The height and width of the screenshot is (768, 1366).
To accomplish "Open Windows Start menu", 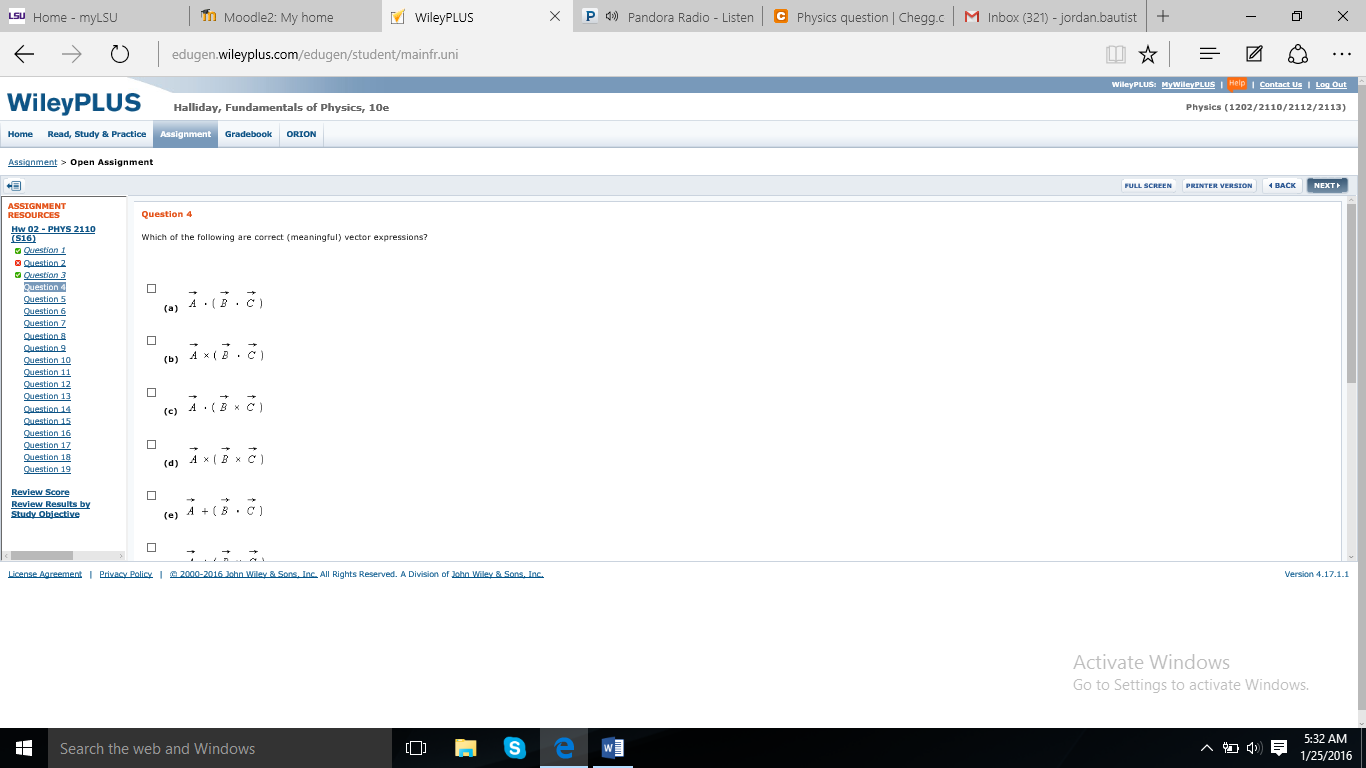I will pos(24,748).
